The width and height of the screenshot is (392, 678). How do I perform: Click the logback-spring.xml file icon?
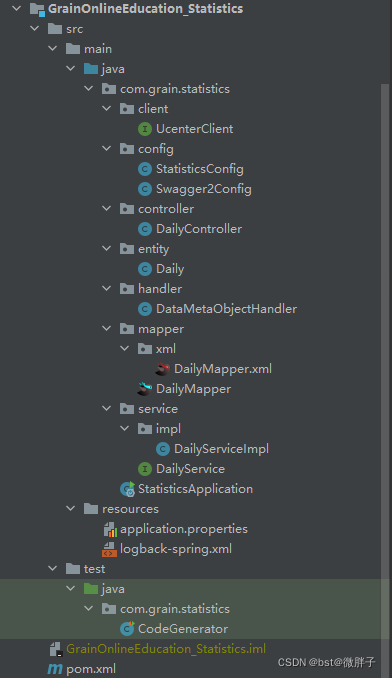click(109, 549)
